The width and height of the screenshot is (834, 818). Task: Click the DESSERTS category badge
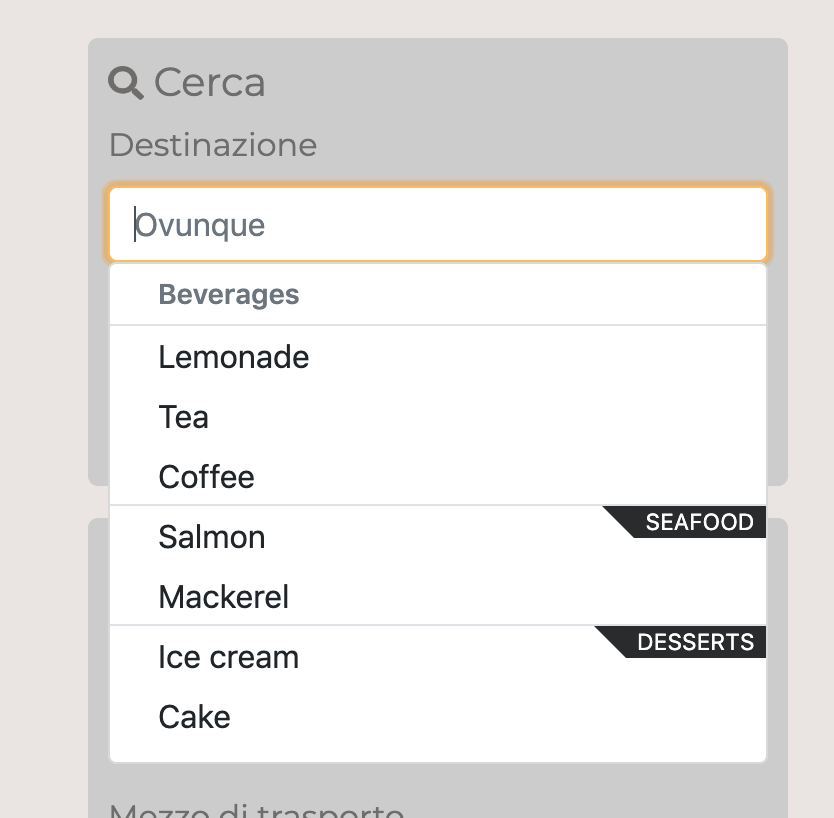click(x=695, y=642)
